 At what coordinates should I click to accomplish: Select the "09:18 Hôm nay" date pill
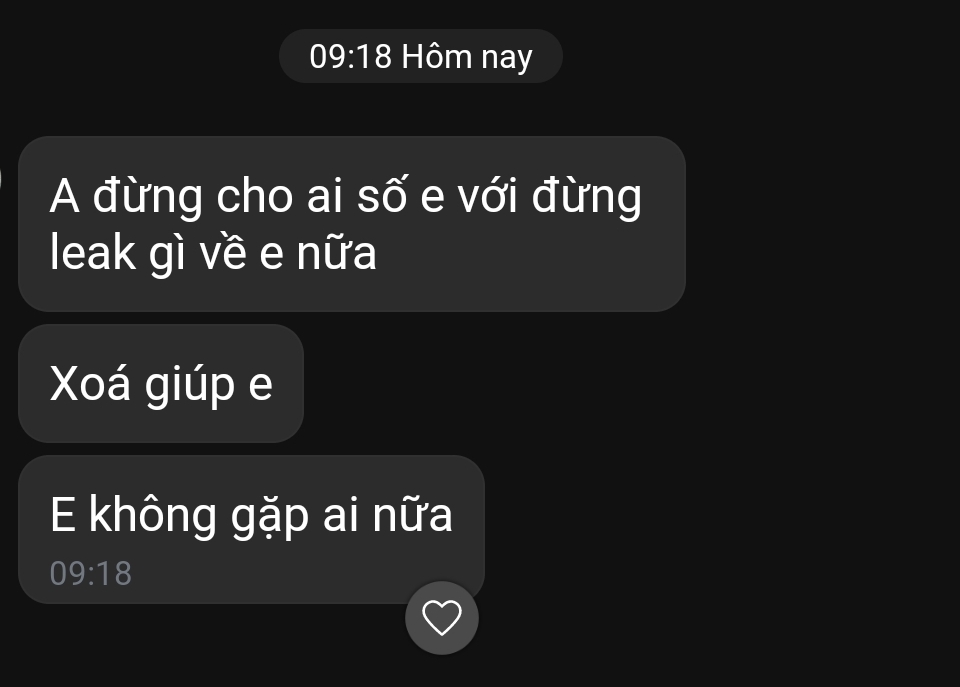[421, 56]
